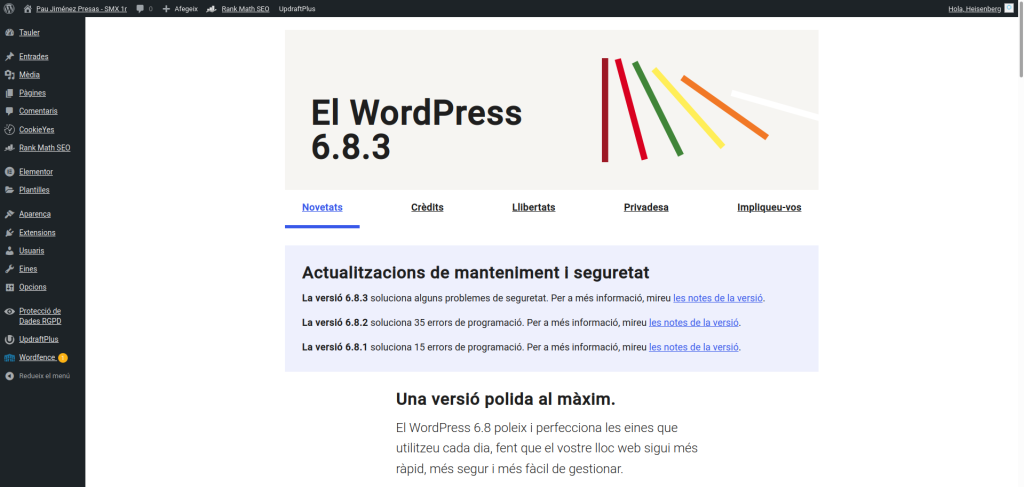Click the Entrades pin icon
1024x487 pixels.
pyautogui.click(x=9, y=57)
